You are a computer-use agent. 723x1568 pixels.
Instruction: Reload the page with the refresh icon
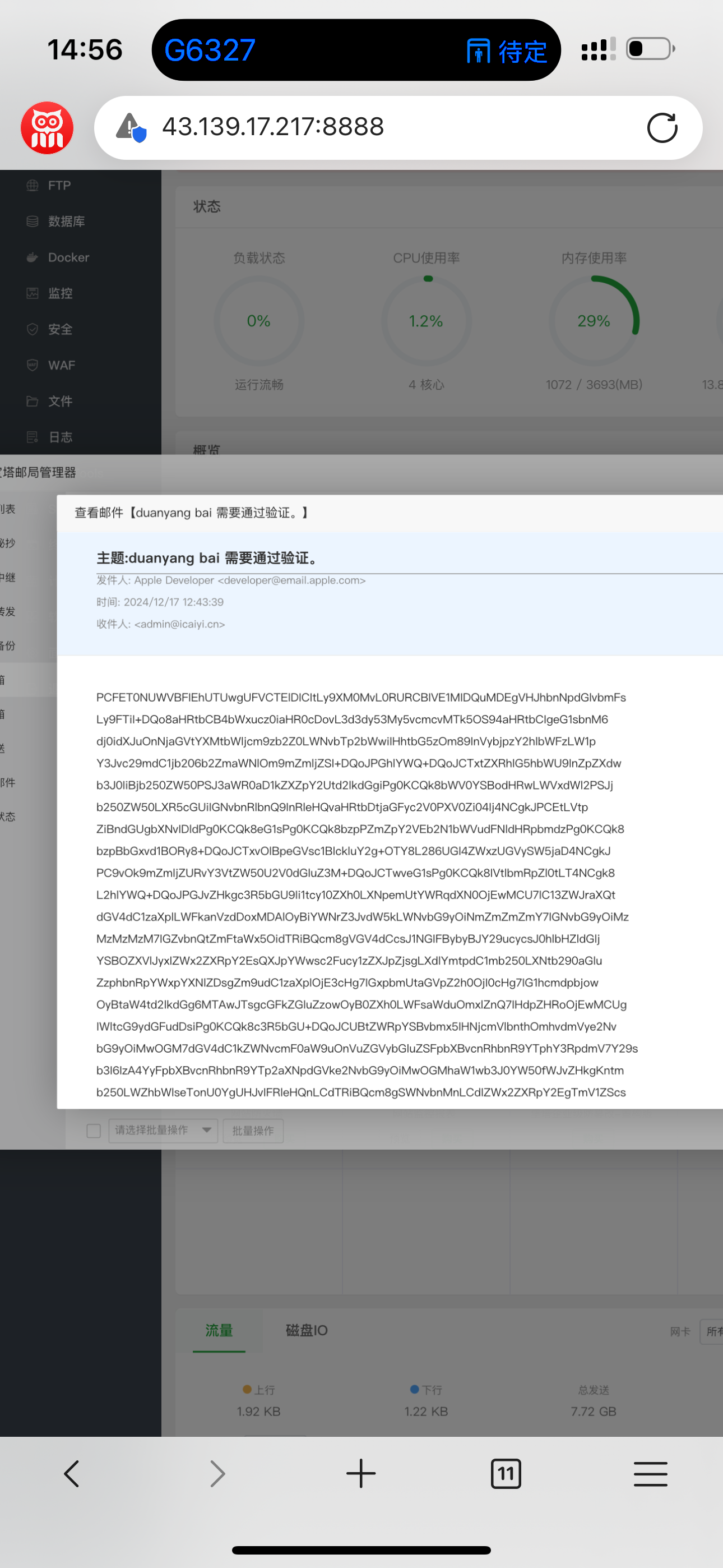click(662, 128)
